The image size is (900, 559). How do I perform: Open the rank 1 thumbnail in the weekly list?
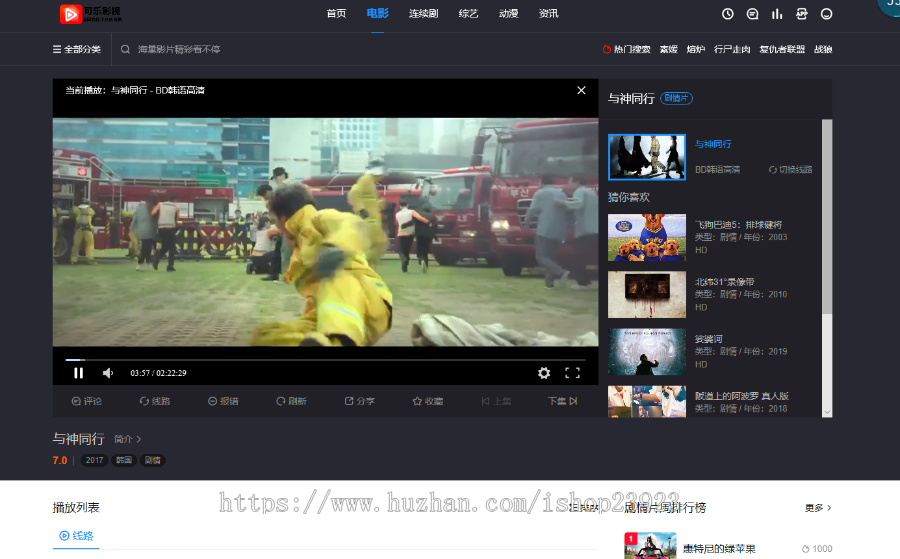650,546
